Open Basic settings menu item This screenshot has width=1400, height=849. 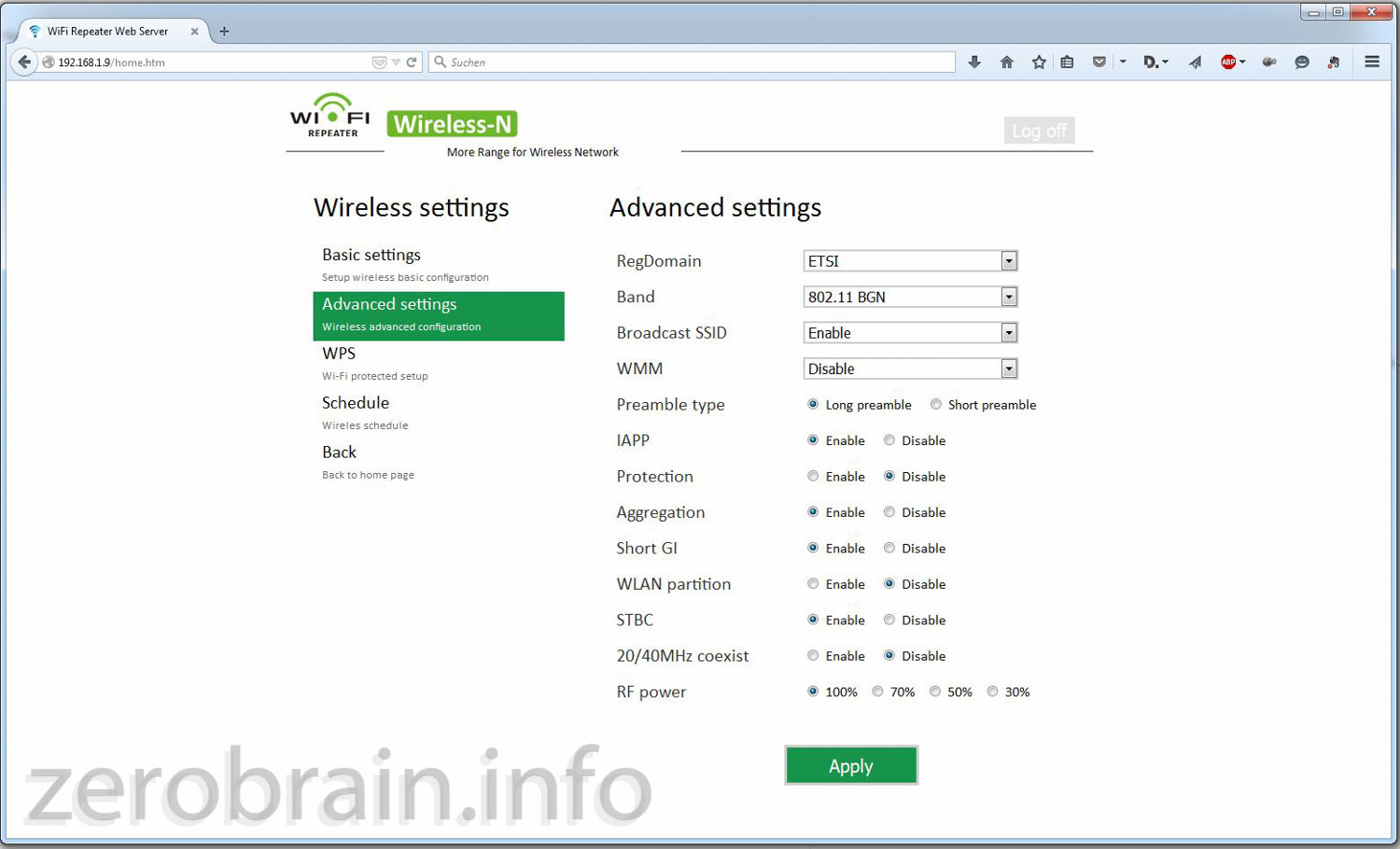point(439,265)
